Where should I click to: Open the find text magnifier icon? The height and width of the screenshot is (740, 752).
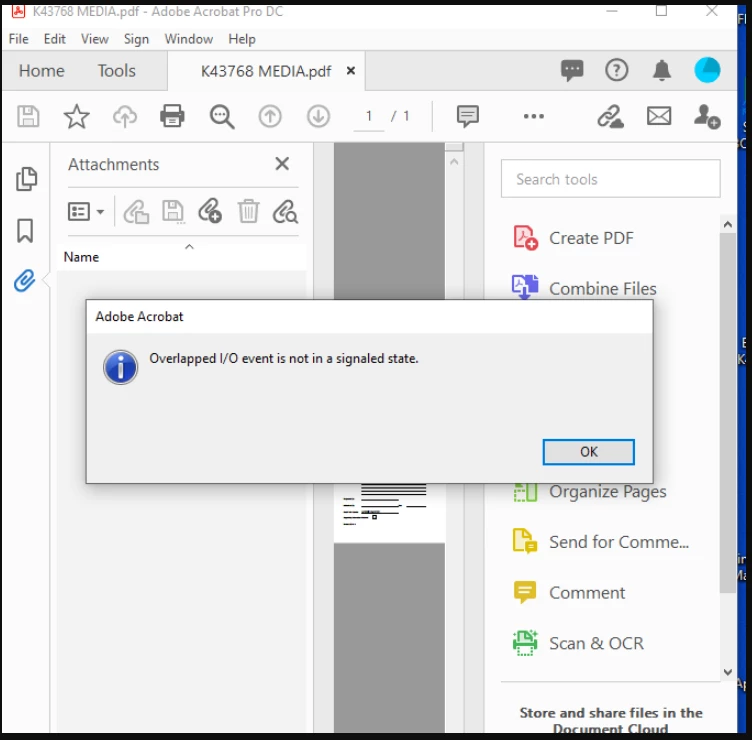coord(222,117)
